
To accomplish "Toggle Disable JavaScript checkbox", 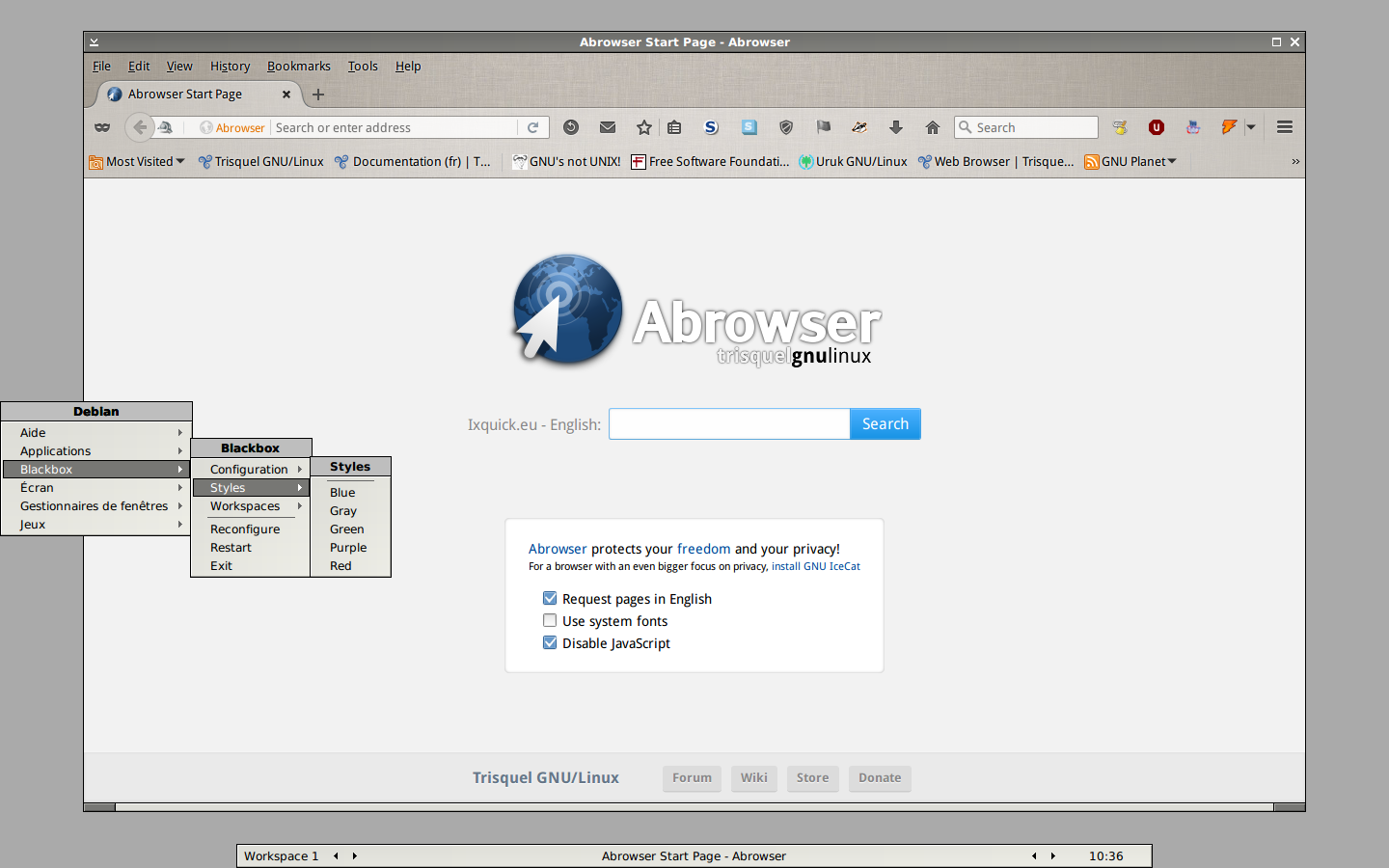I will [550, 642].
